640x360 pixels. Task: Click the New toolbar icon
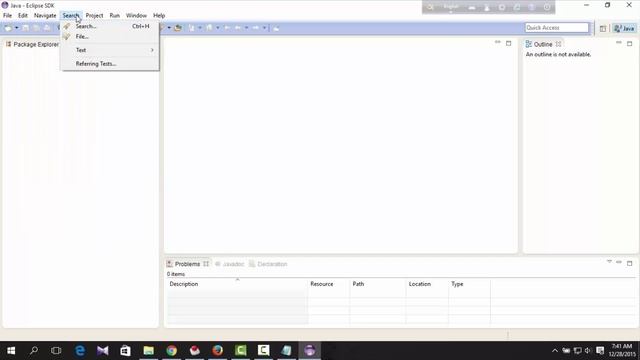tap(8, 28)
